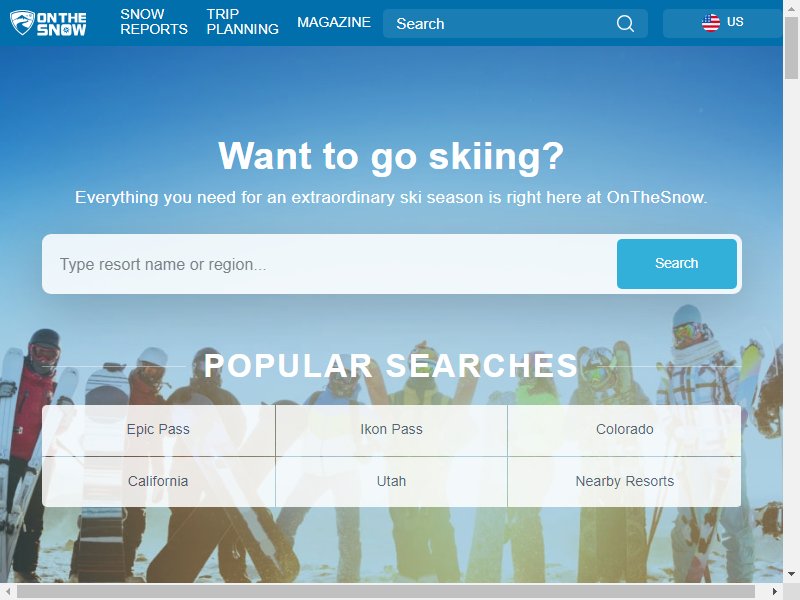Click the OnTheSnow logo
The height and width of the screenshot is (600, 800).
coord(48,23)
